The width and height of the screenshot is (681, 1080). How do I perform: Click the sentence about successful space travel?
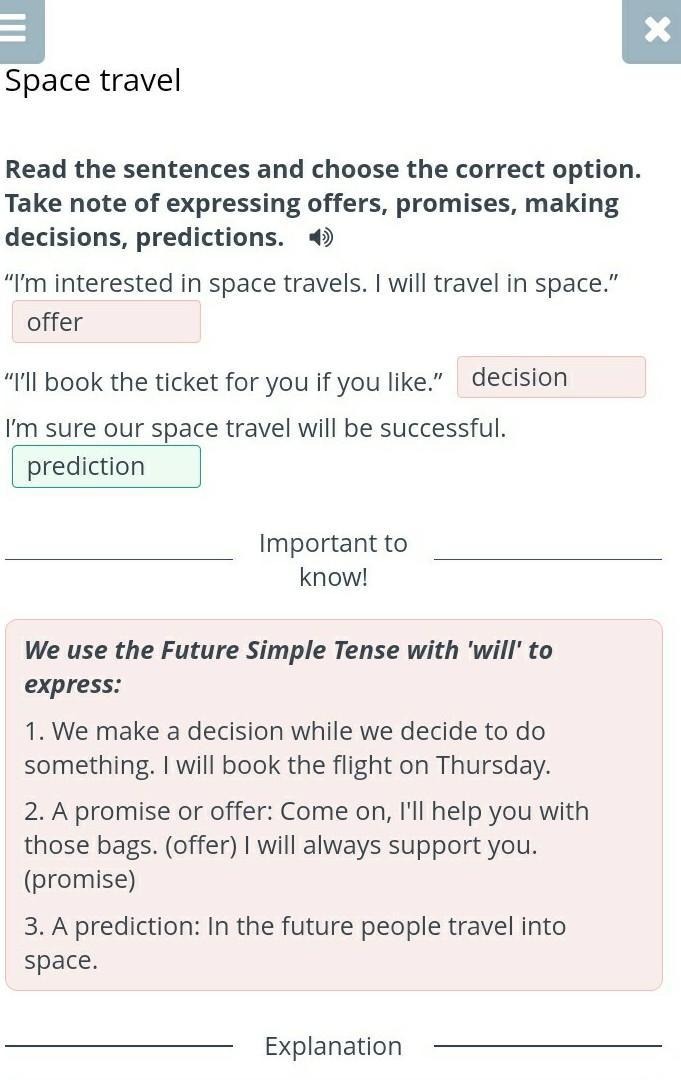tap(255, 428)
